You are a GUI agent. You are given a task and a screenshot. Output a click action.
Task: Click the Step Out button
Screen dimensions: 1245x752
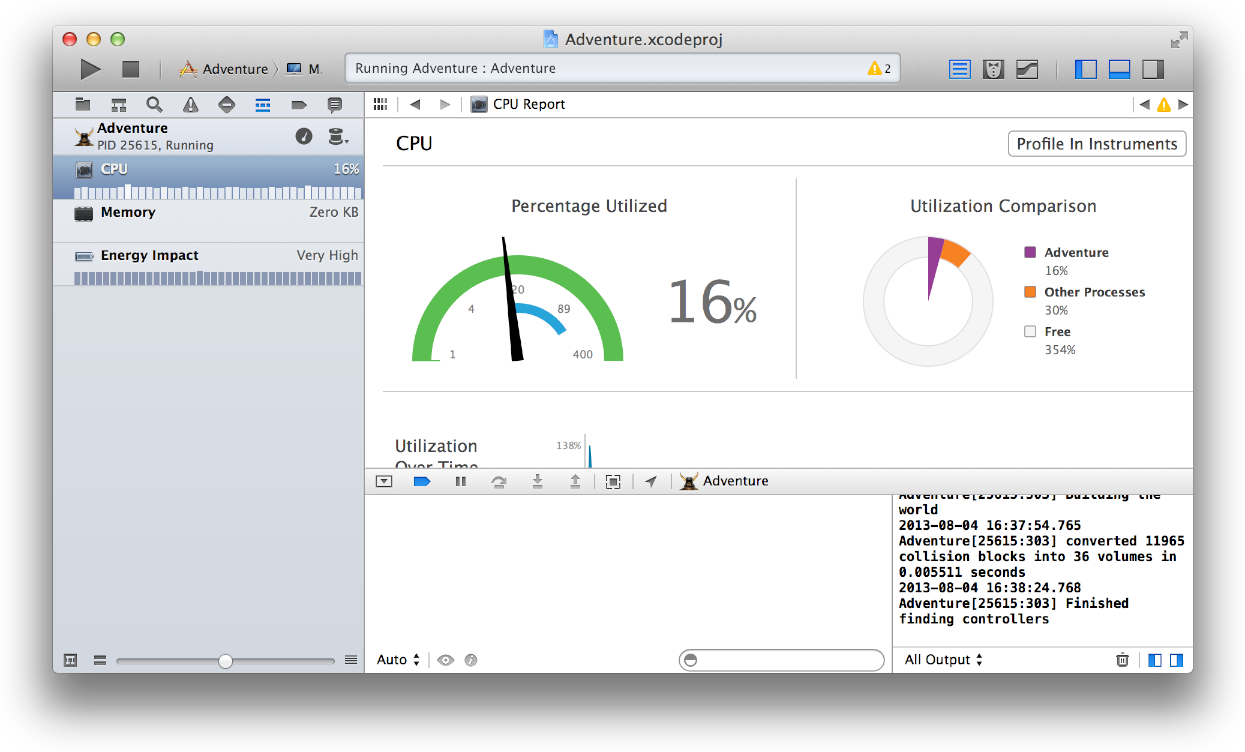575,481
